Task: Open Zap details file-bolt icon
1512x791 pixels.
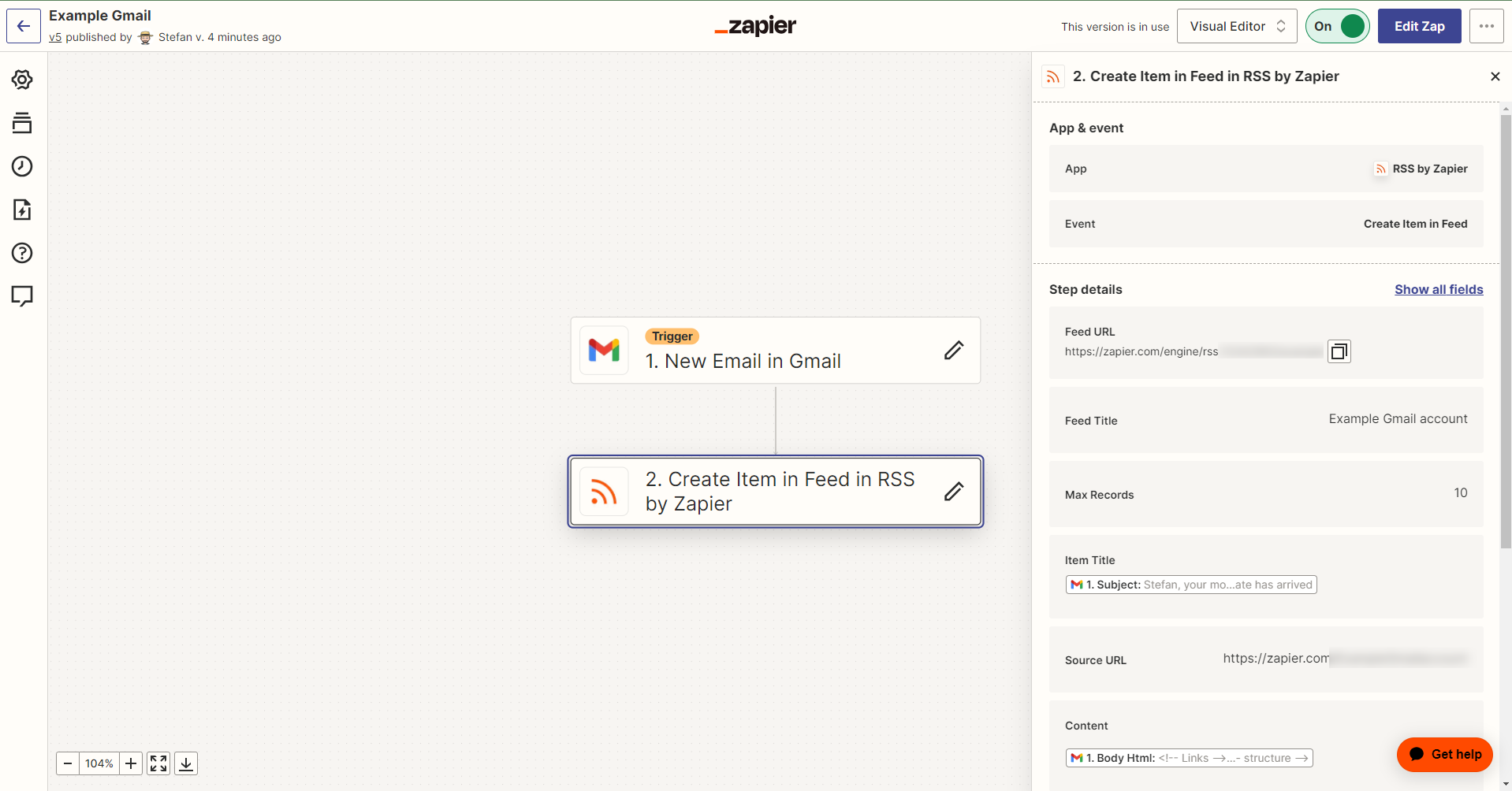Action: point(22,210)
